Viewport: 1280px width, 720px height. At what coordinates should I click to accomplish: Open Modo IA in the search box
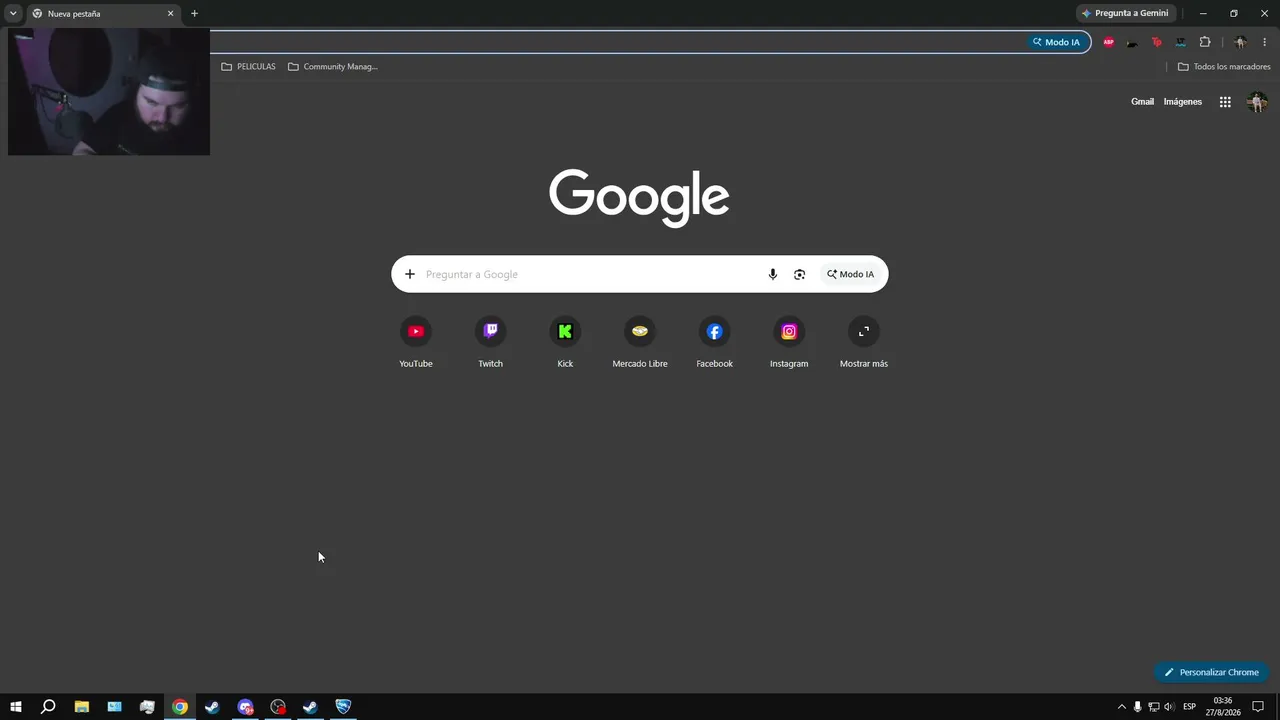point(850,274)
